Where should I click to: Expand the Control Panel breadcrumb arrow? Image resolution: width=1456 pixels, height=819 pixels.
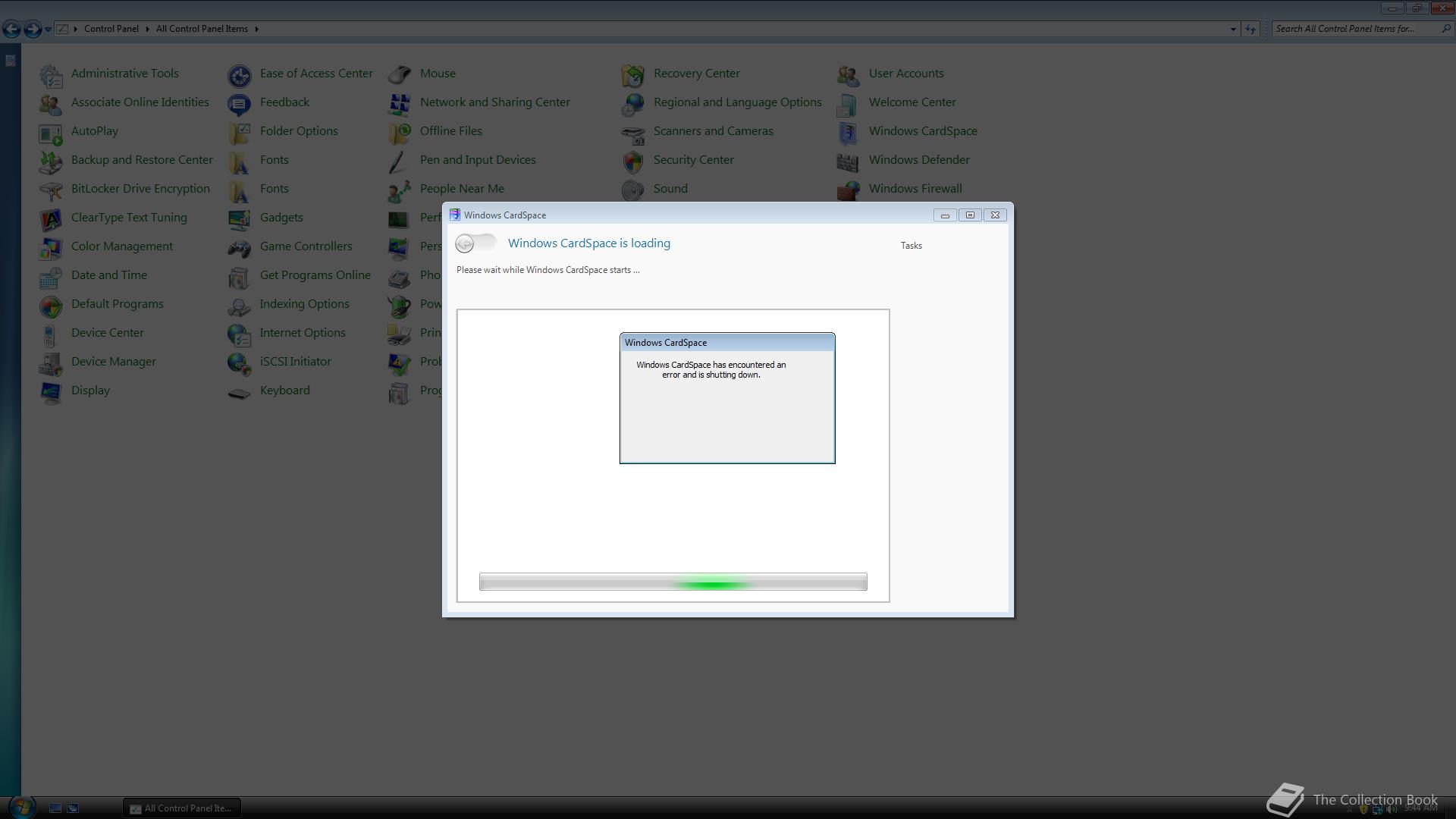pos(147,29)
